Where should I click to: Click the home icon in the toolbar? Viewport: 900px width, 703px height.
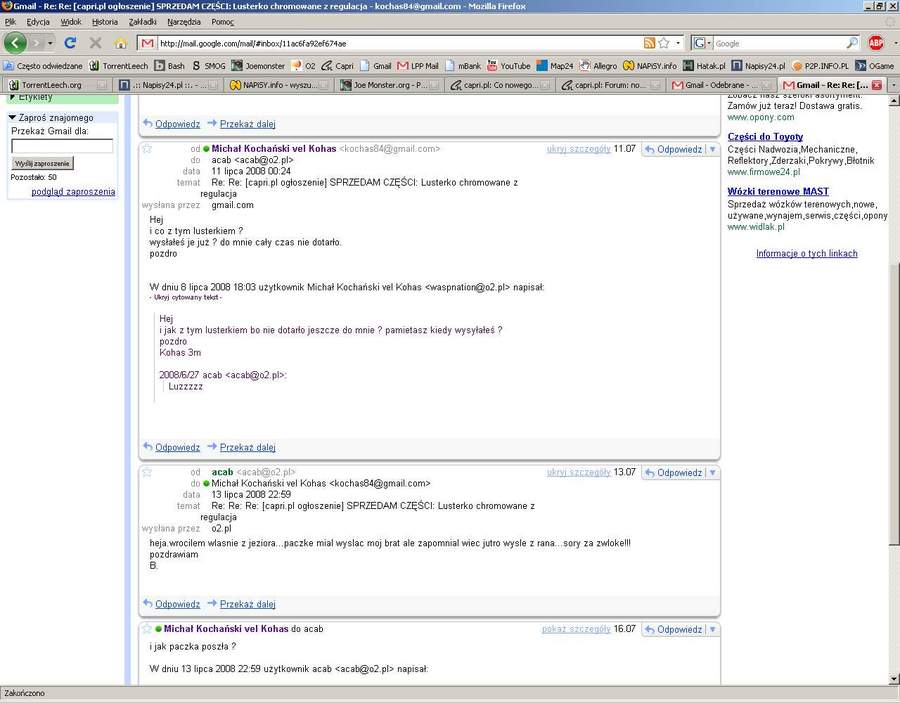(121, 43)
